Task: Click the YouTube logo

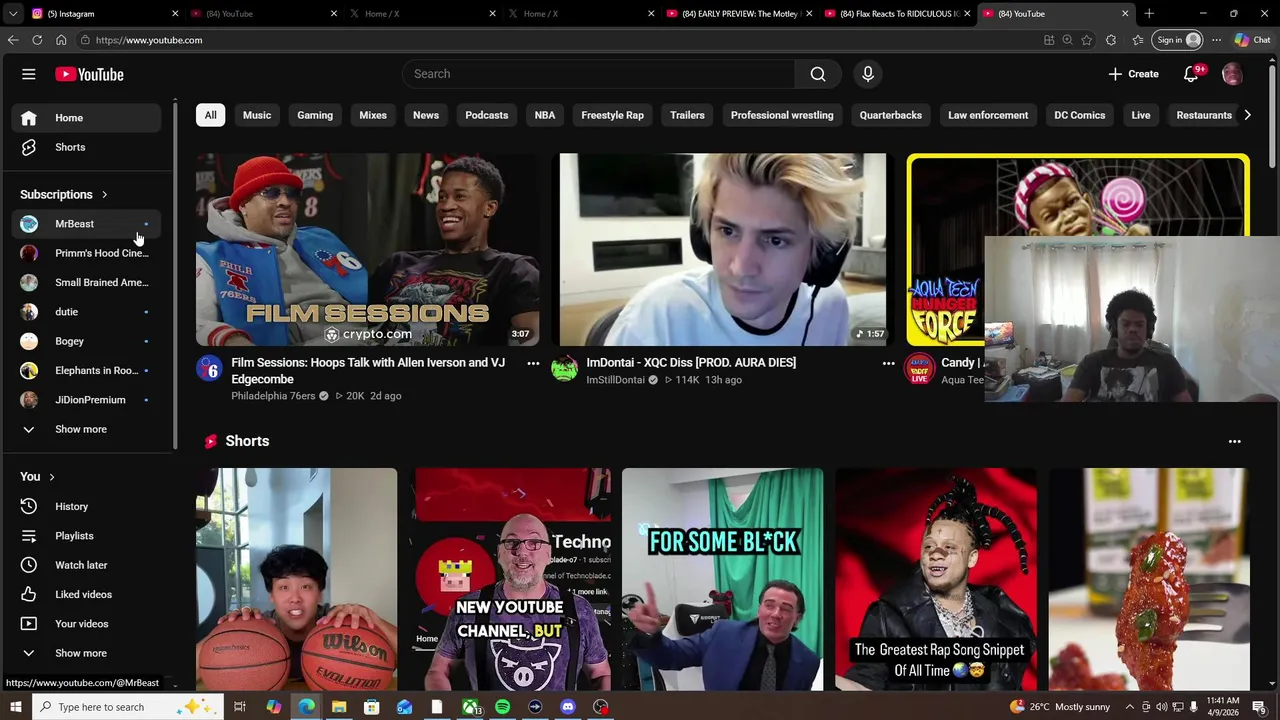Action: click(89, 74)
